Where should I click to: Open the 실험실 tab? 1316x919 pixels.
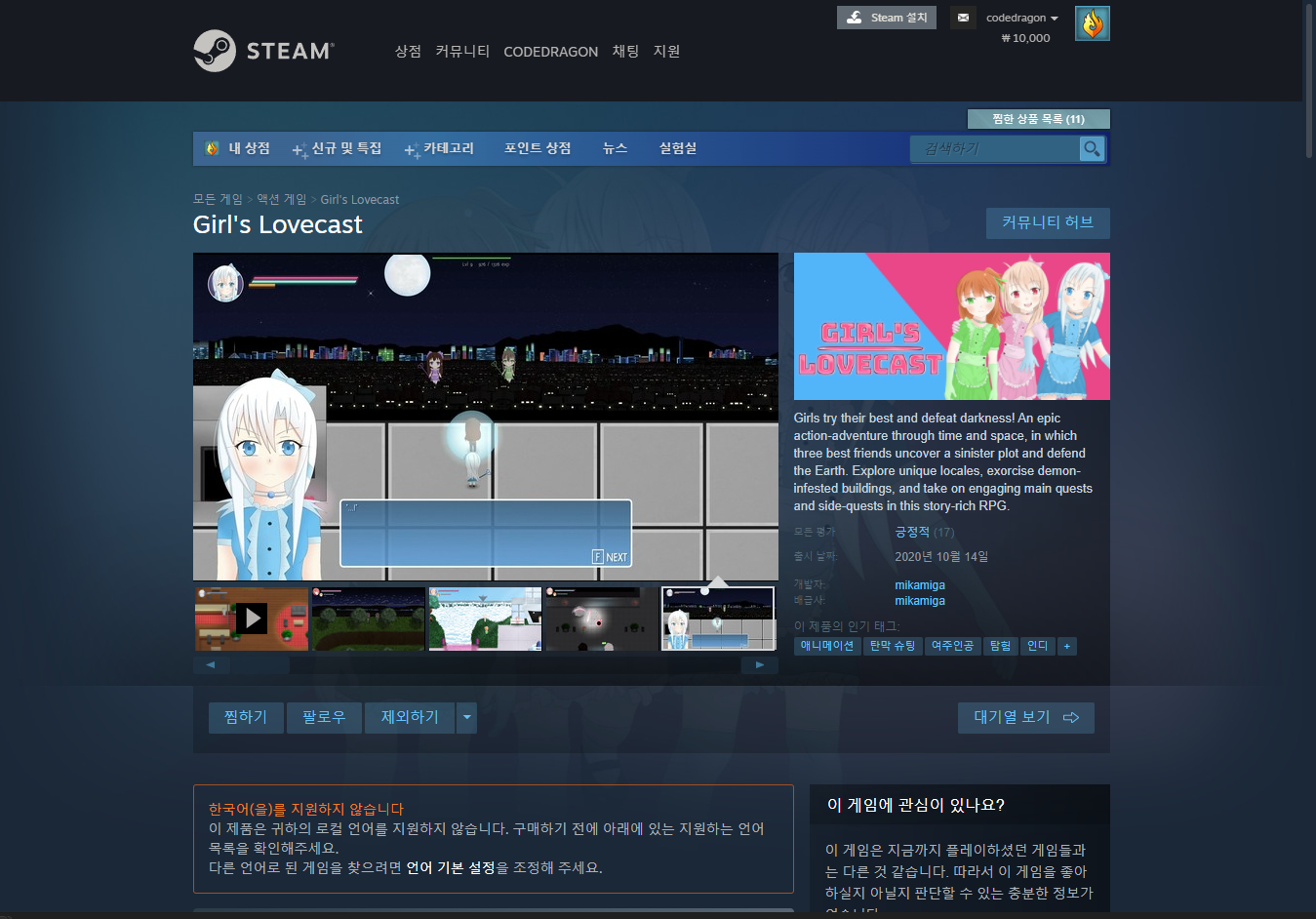pos(678,148)
